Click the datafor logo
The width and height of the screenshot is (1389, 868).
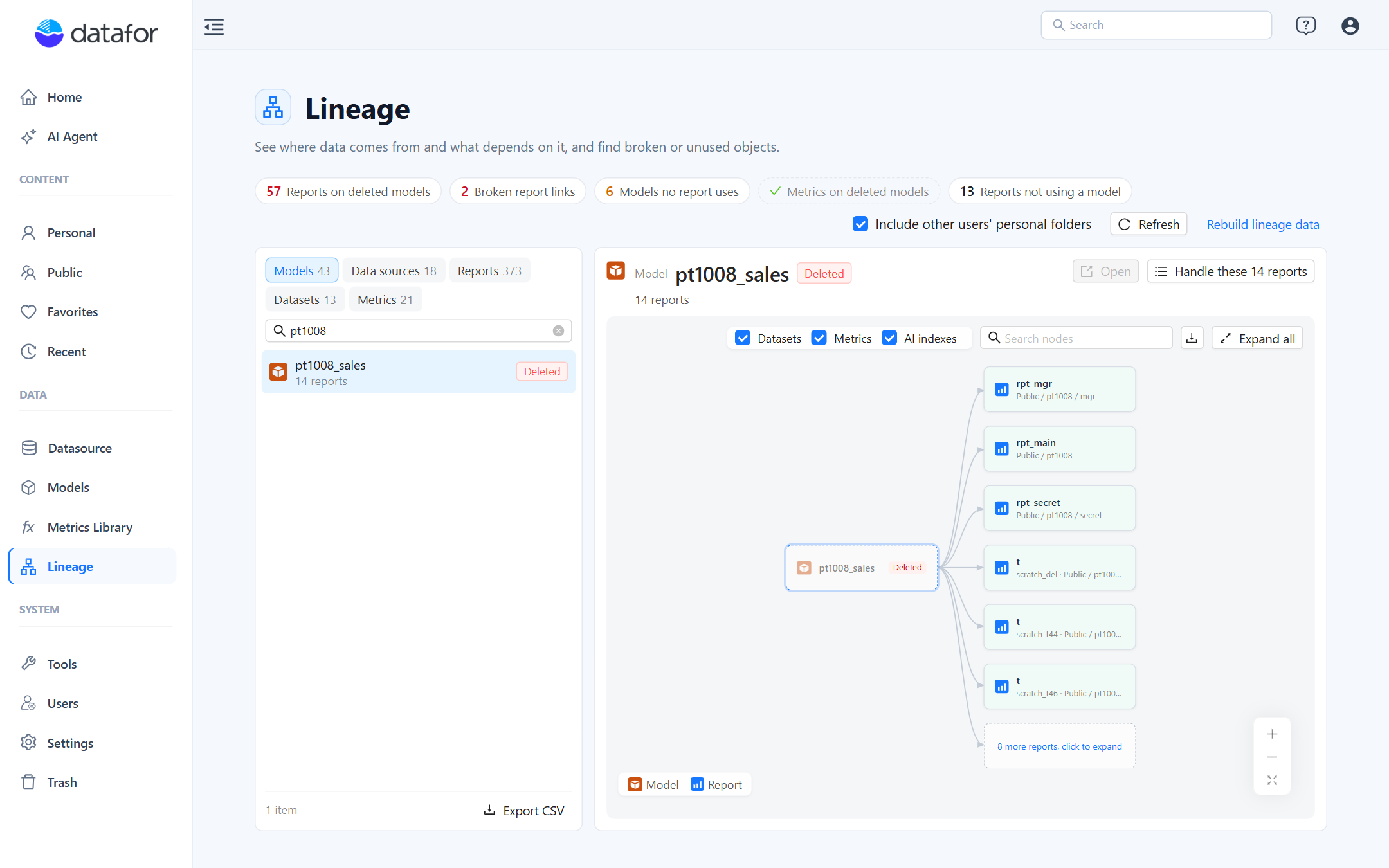(x=96, y=33)
